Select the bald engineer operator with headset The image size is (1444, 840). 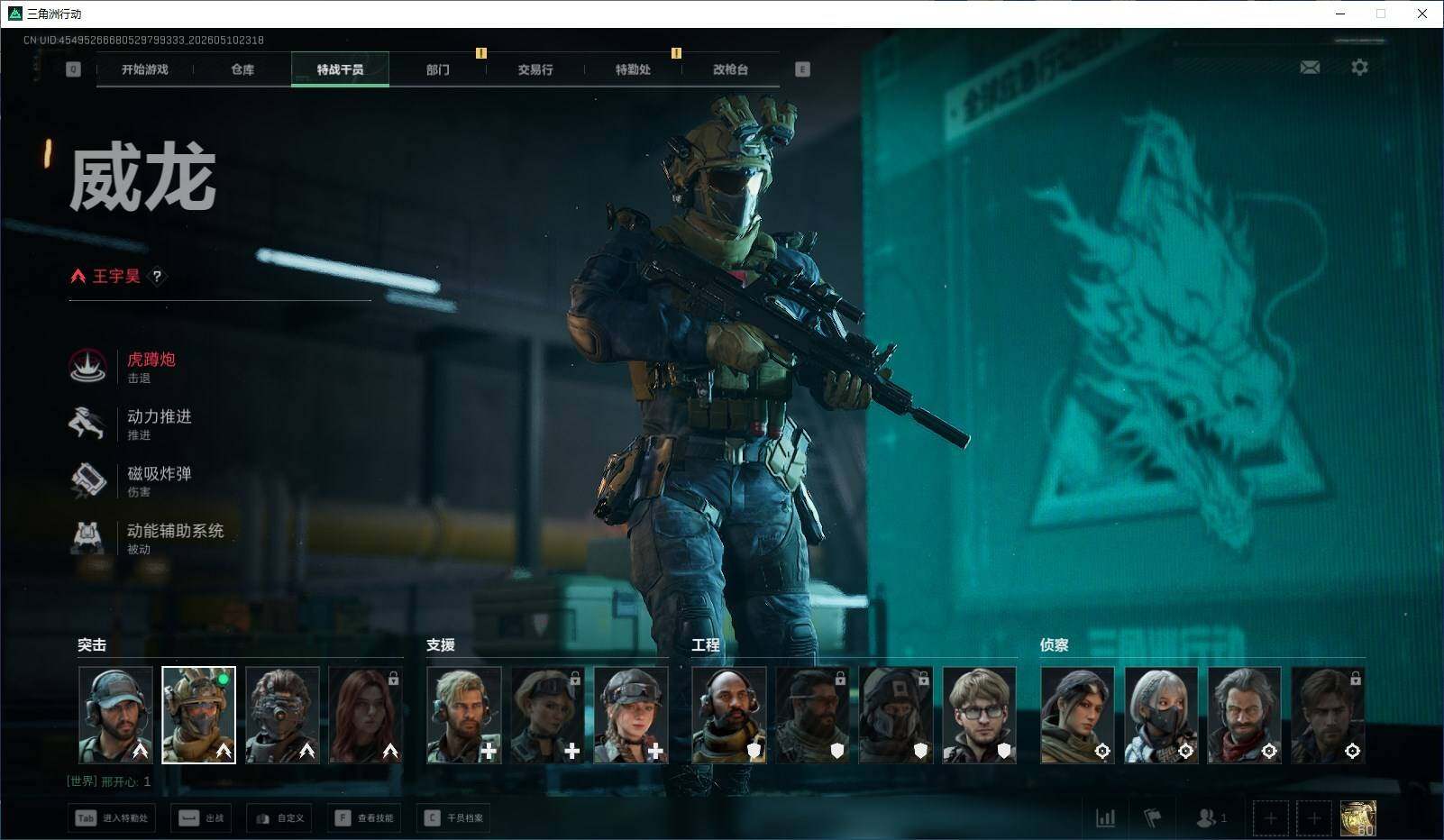pyautogui.click(x=729, y=715)
